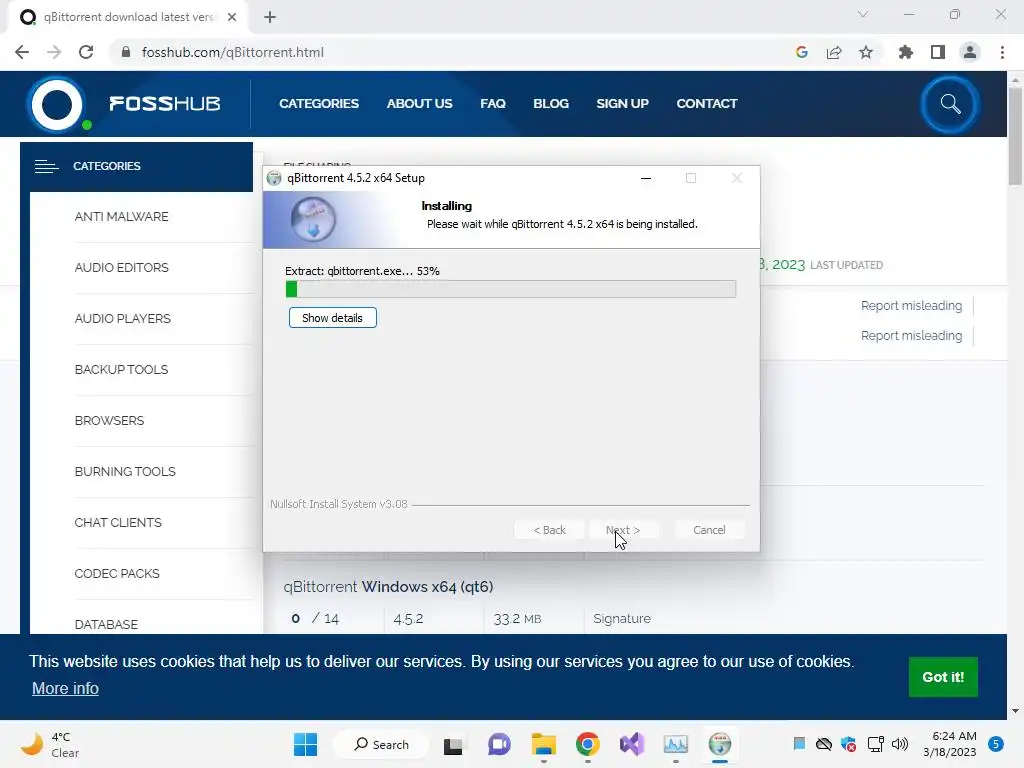Screen dimensions: 1024x768
Task: Select the DATABASE category
Action: (106, 624)
